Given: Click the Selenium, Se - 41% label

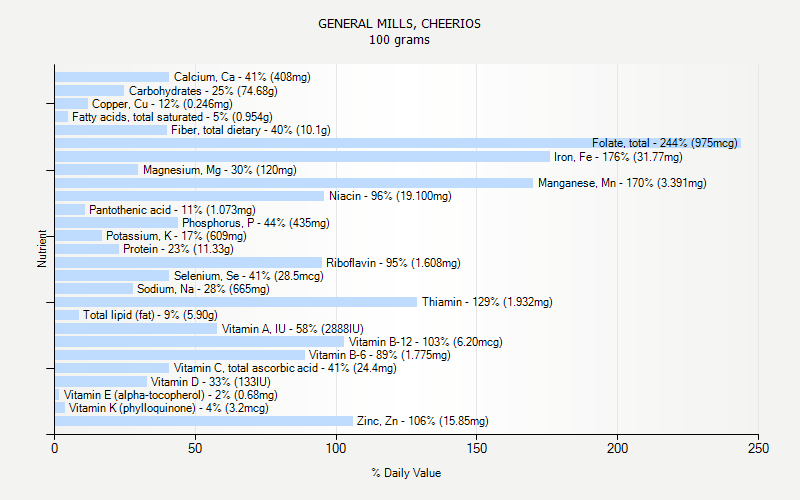Looking at the screenshot, I should tap(248, 276).
